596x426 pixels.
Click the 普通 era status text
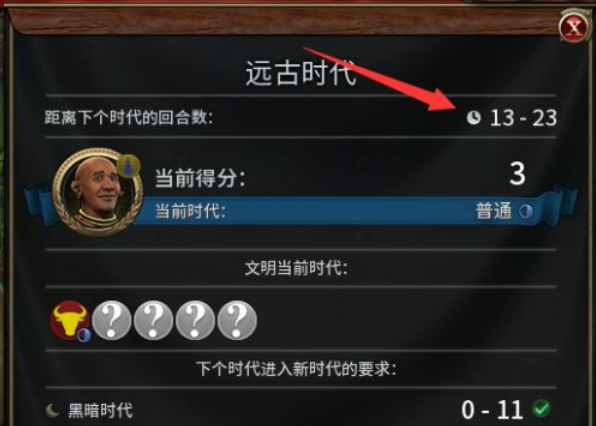[494, 211]
